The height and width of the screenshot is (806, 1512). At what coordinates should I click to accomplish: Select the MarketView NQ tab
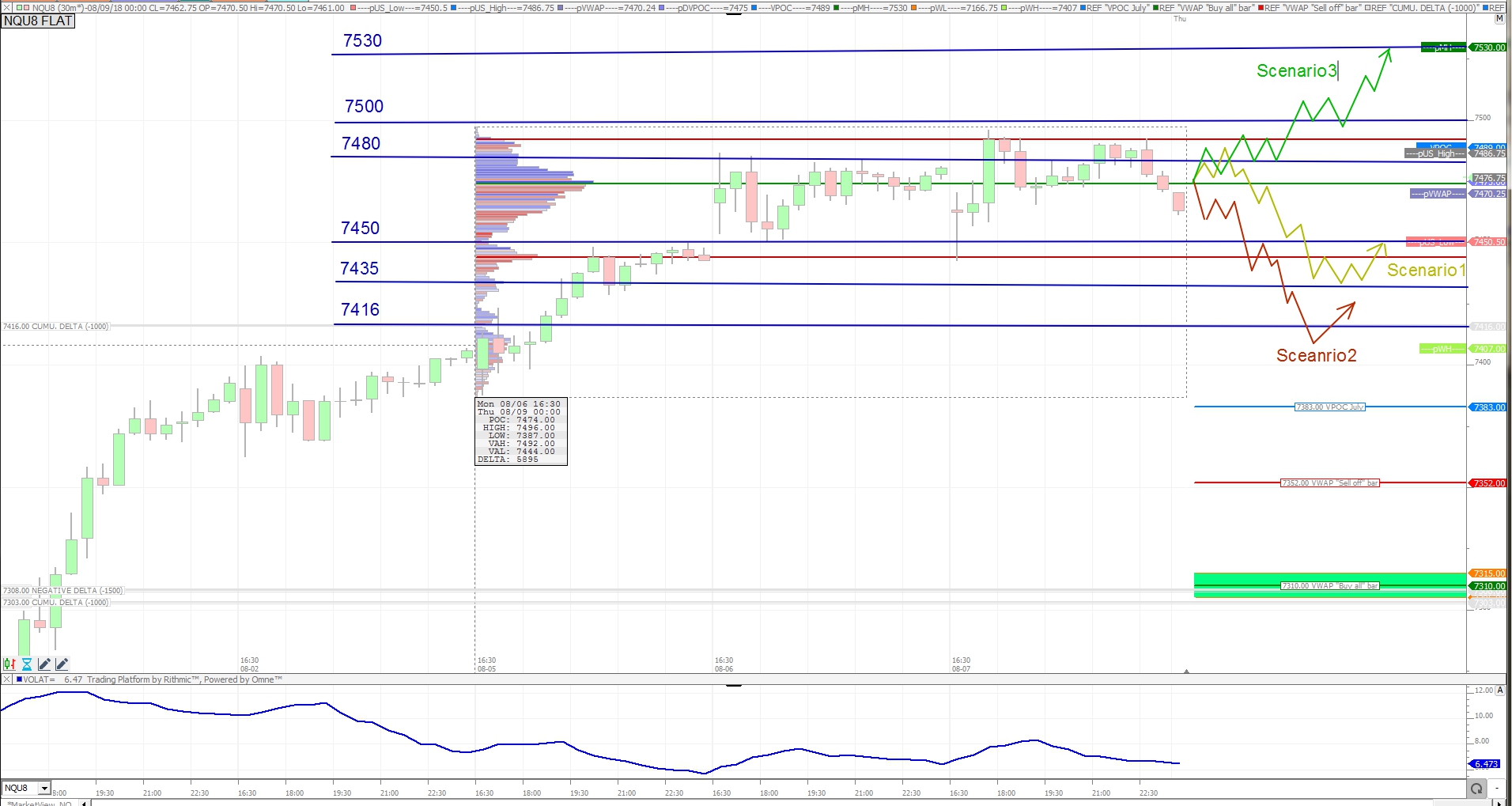coord(38,803)
